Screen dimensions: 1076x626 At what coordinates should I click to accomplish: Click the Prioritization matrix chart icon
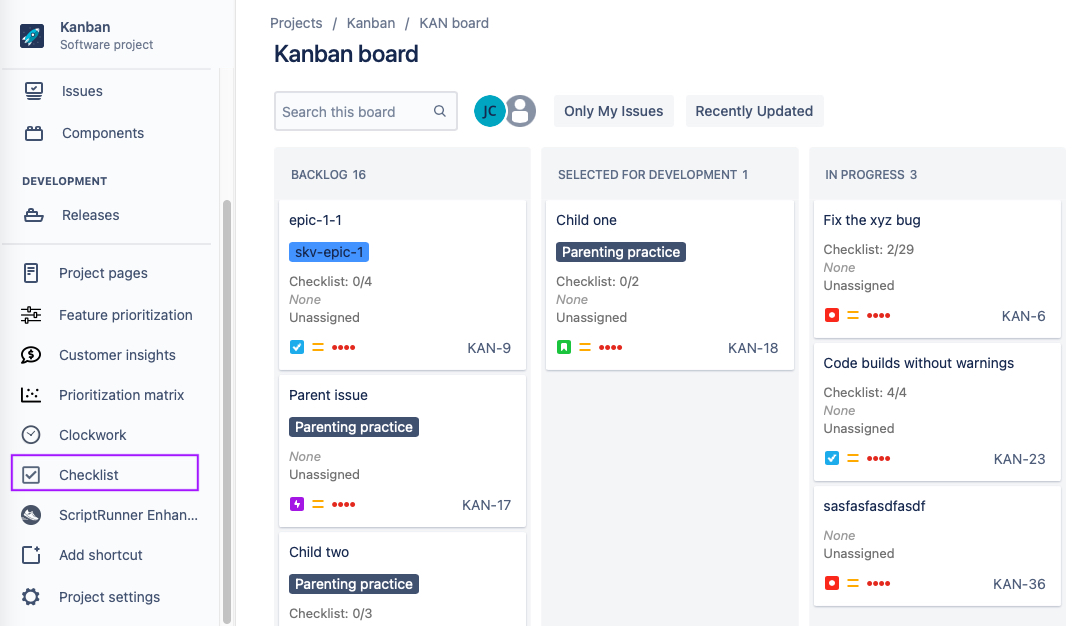[31, 395]
